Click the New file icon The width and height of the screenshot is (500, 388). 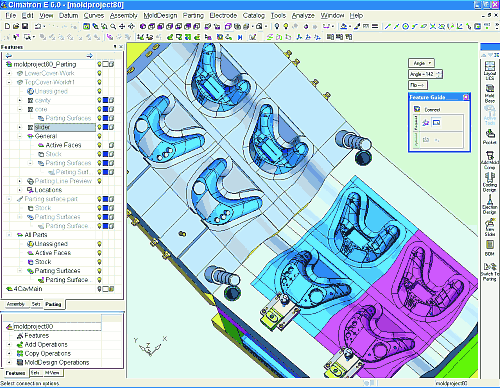(x=7, y=26)
